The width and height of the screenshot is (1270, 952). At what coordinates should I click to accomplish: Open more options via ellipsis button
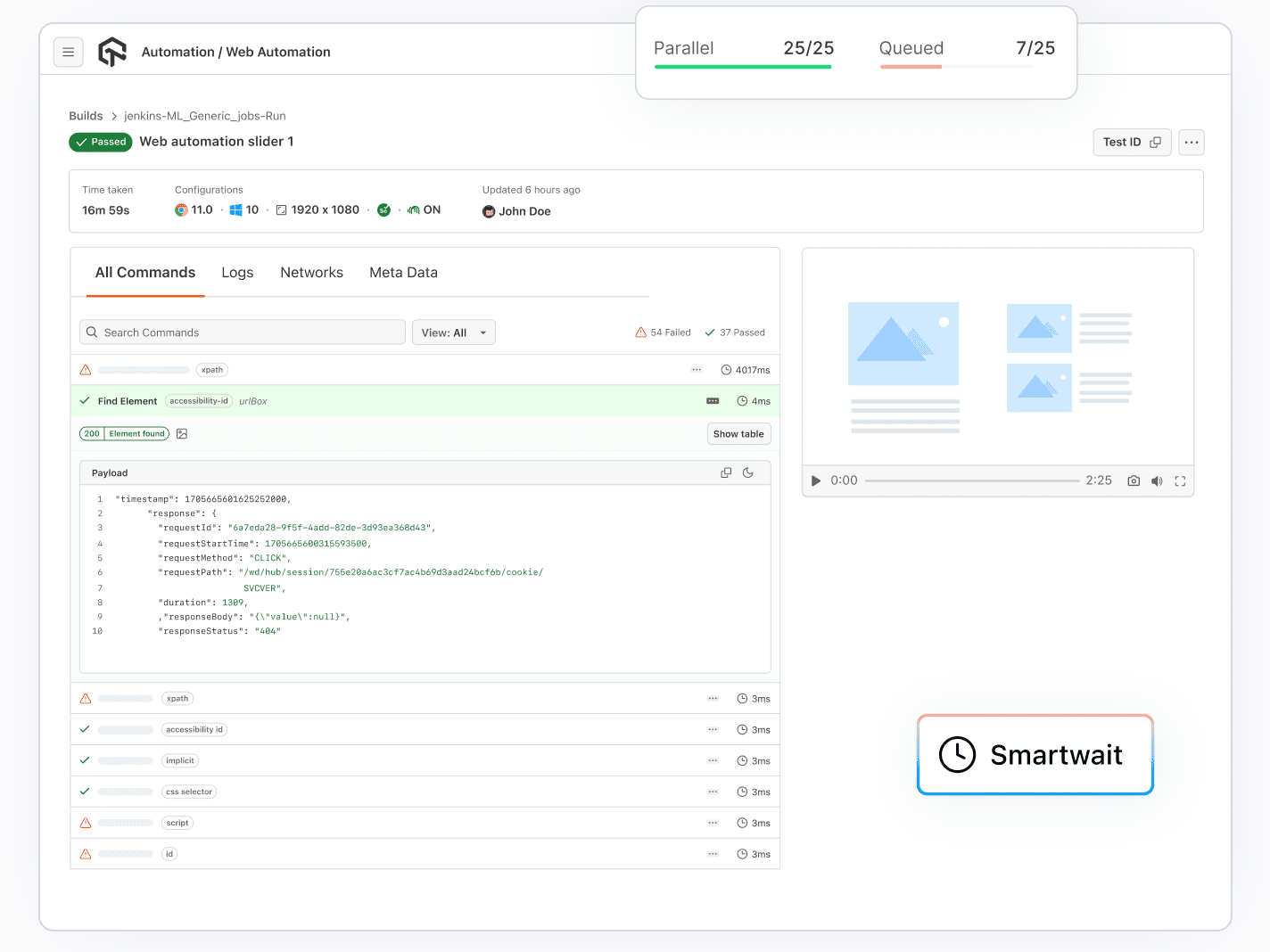coord(1192,142)
